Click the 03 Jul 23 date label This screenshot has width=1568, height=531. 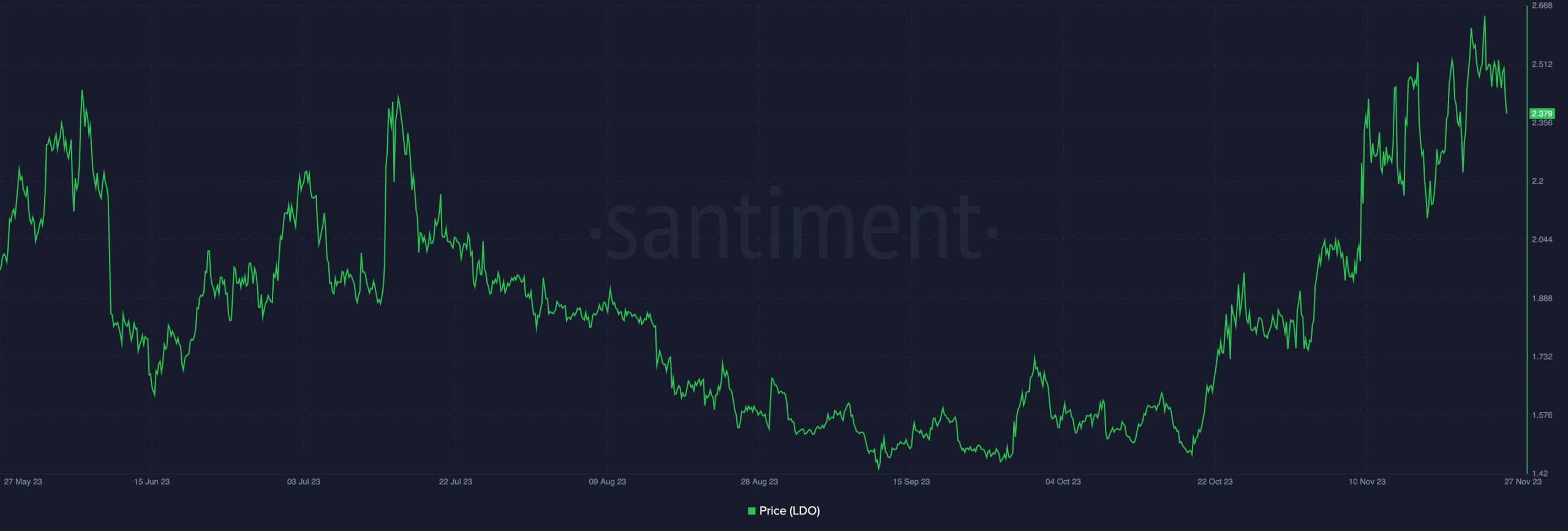304,481
